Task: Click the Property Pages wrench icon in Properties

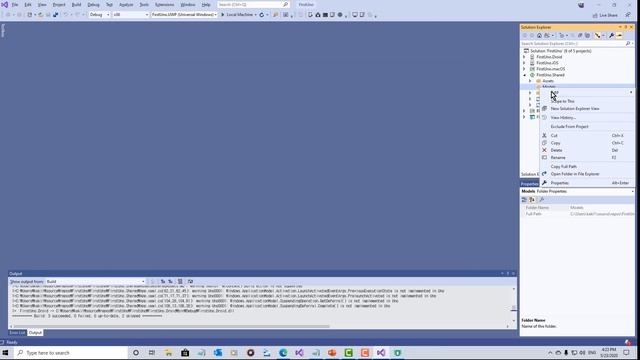Action: [x=542, y=200]
